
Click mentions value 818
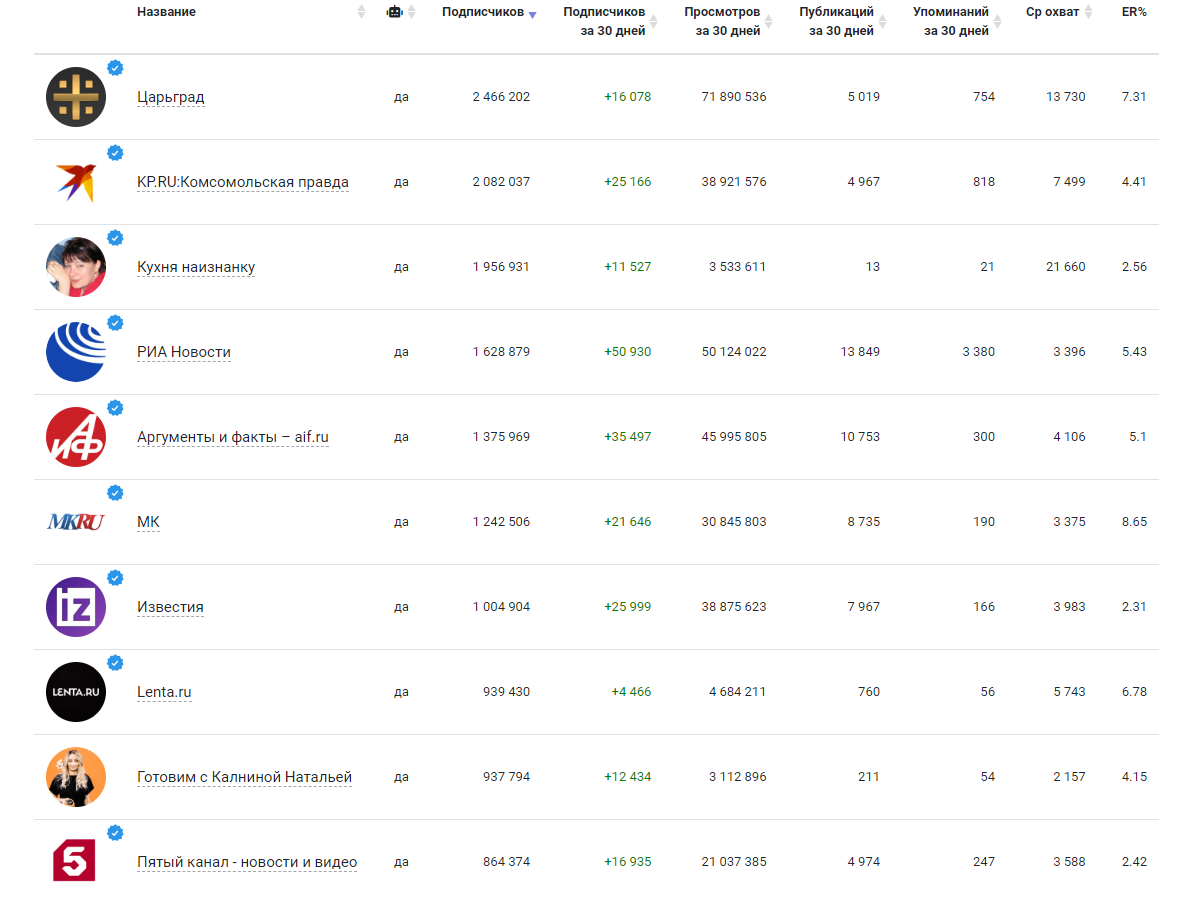pos(984,182)
